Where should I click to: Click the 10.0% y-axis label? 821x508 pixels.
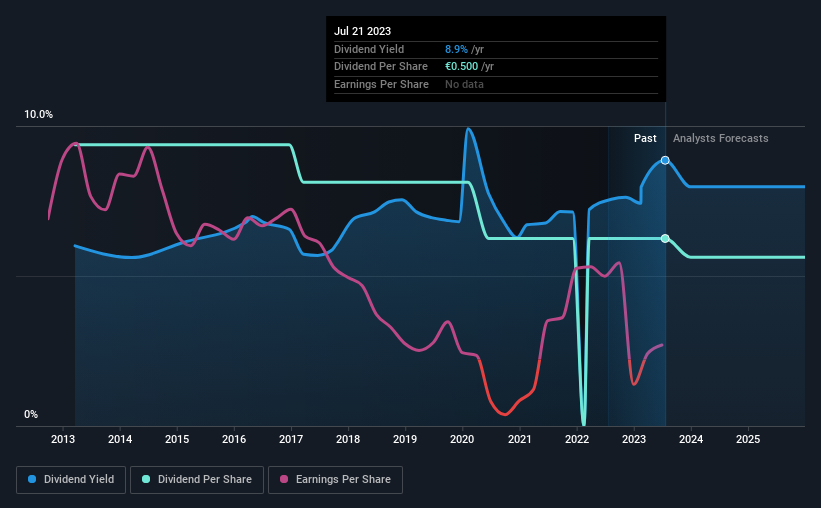pos(38,114)
